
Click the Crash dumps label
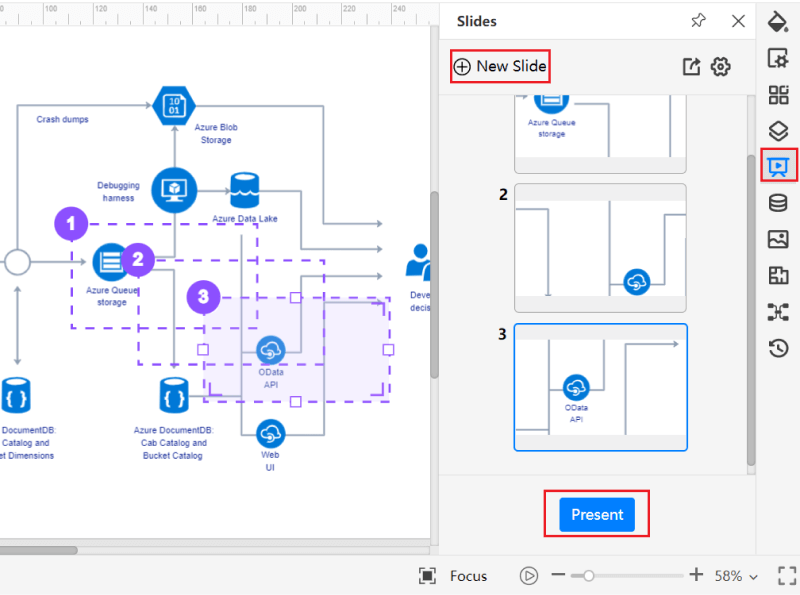tap(62, 119)
